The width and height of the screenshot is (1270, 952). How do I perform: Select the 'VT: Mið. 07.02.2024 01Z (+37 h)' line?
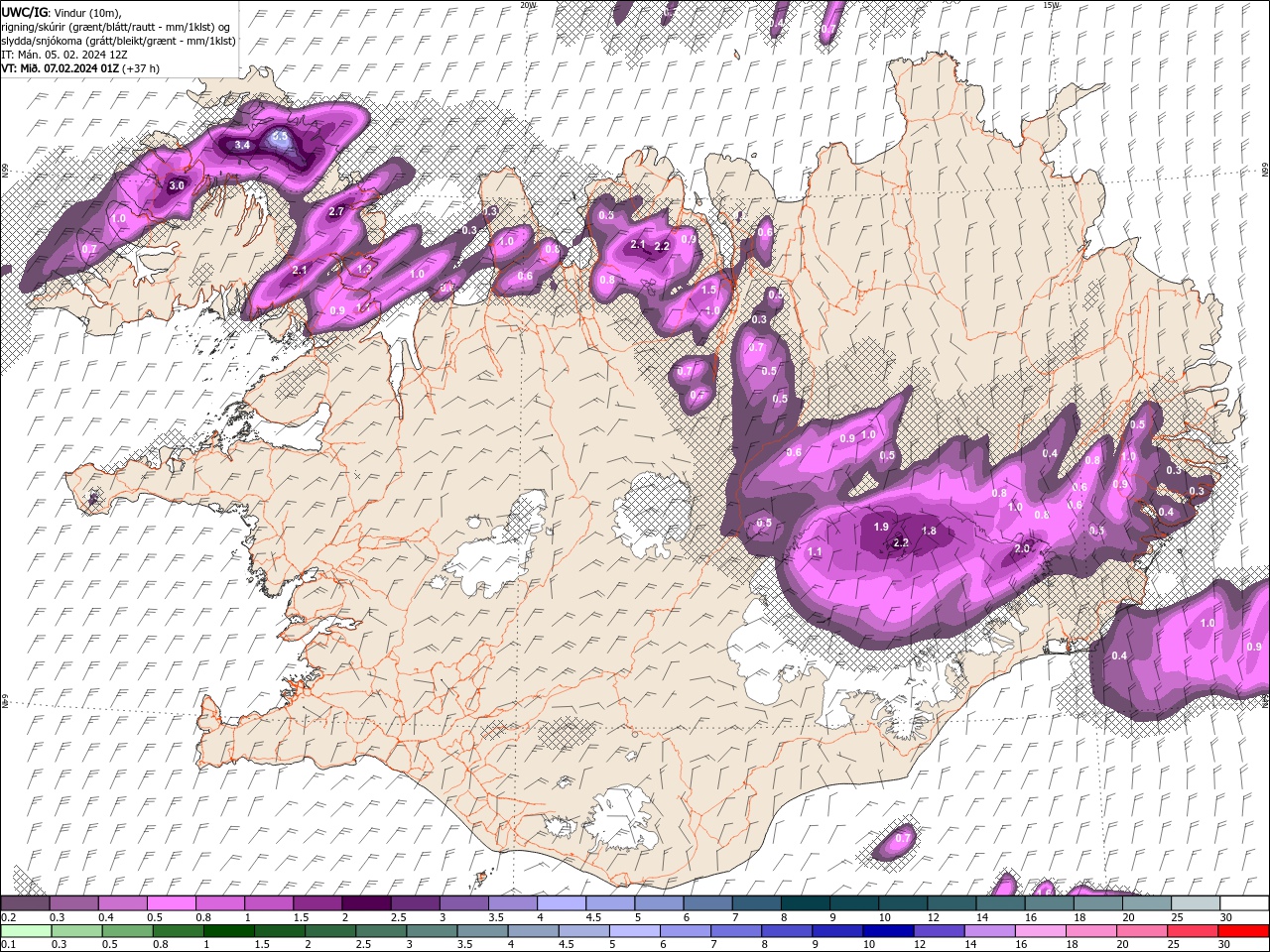(x=80, y=68)
